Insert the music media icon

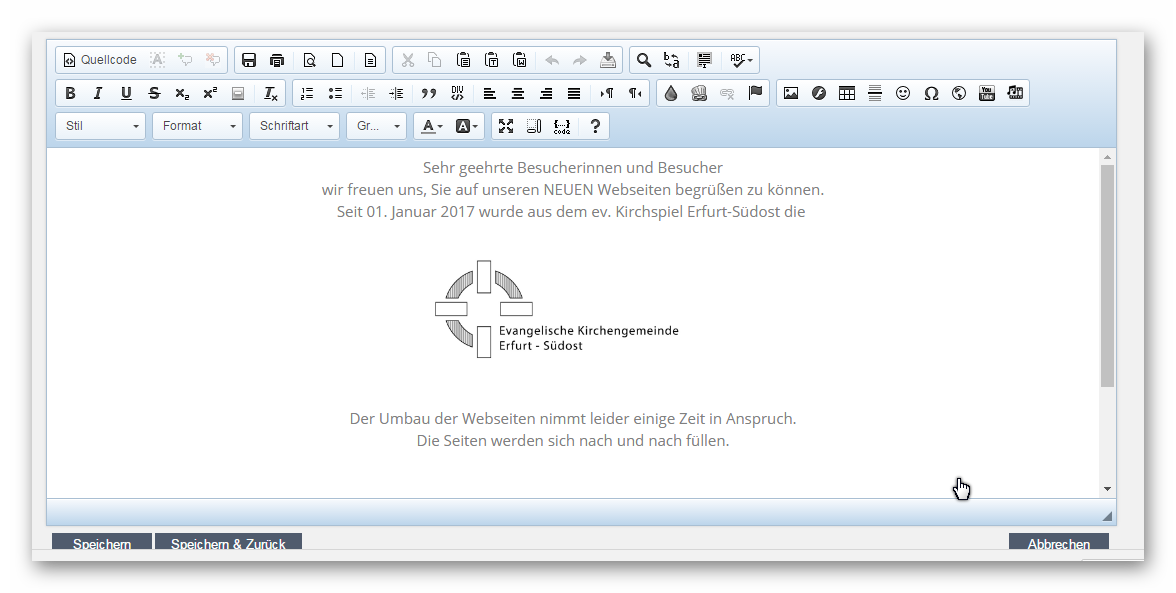(x=1015, y=93)
